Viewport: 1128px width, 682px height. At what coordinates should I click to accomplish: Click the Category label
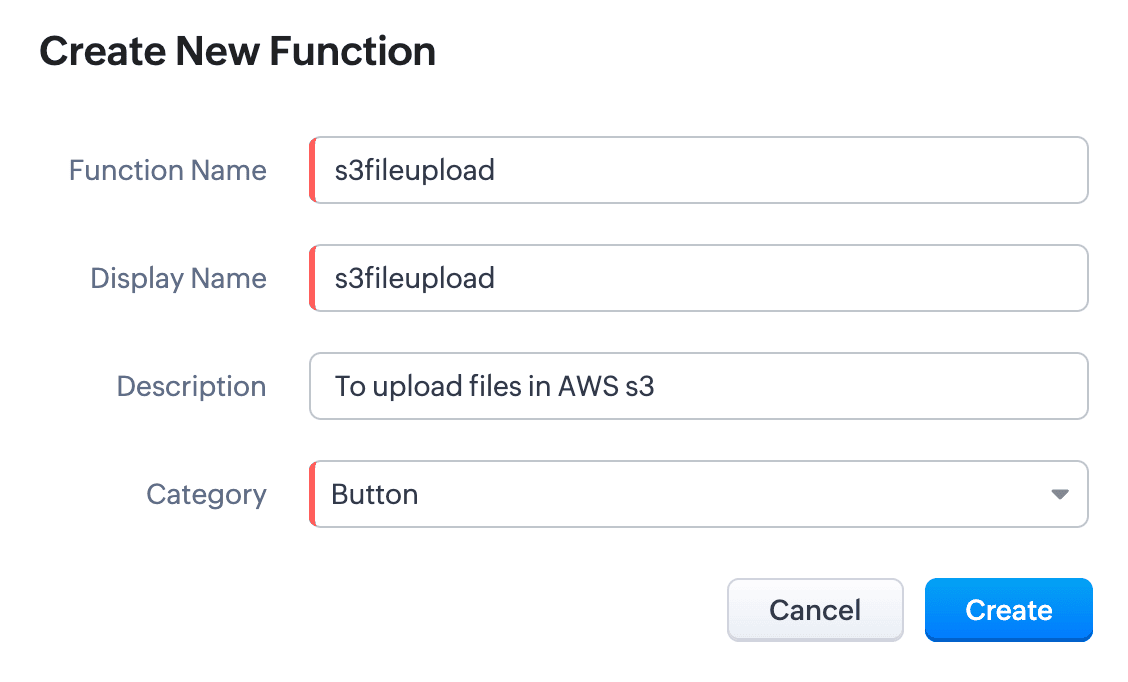tap(206, 494)
